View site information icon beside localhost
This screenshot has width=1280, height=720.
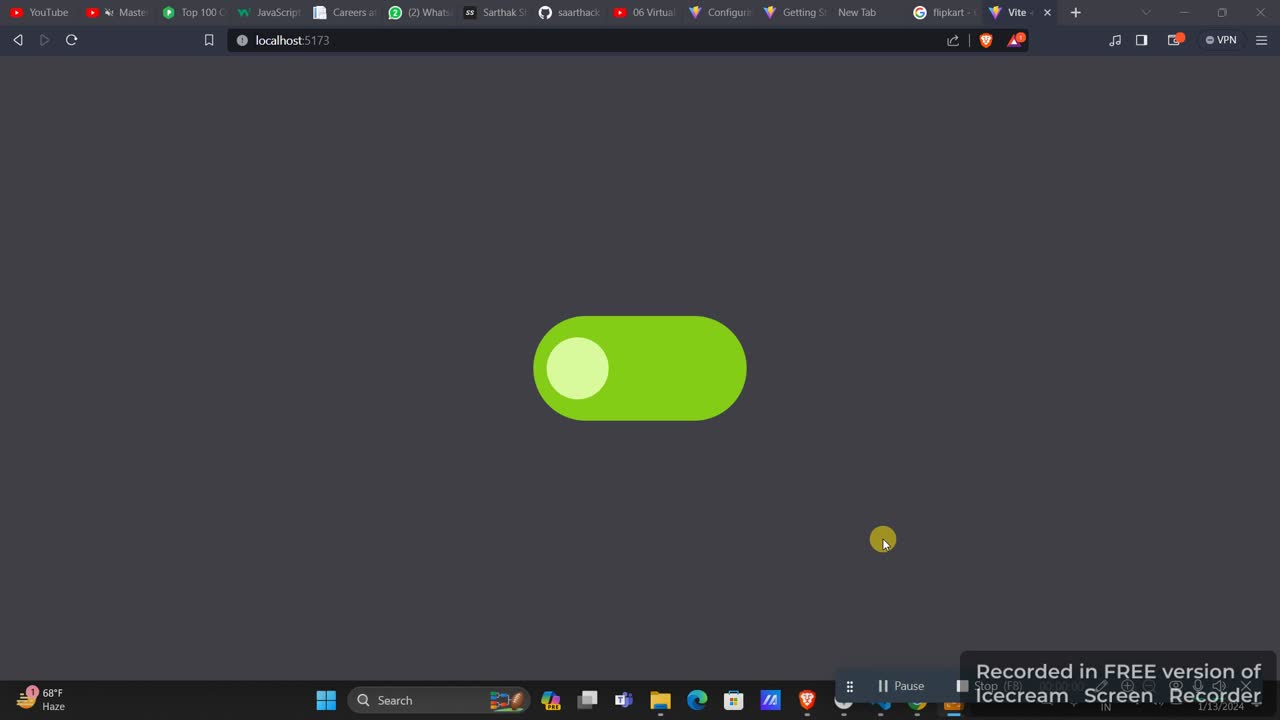coord(242,40)
